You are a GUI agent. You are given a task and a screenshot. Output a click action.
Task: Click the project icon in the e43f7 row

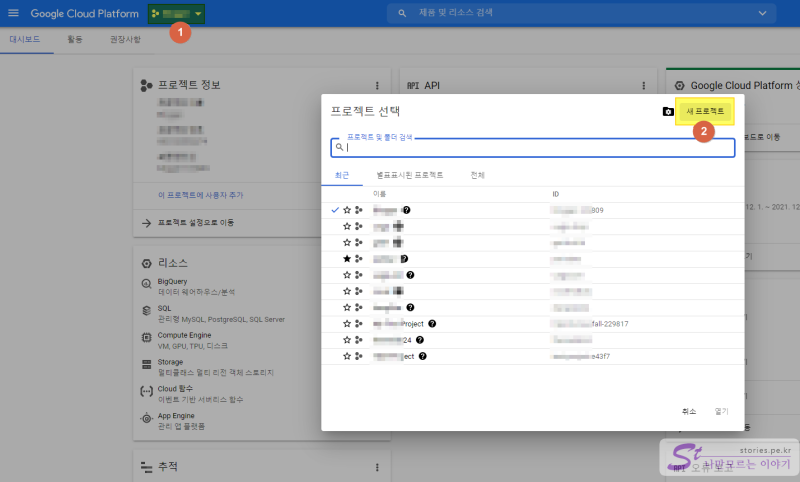[359, 357]
